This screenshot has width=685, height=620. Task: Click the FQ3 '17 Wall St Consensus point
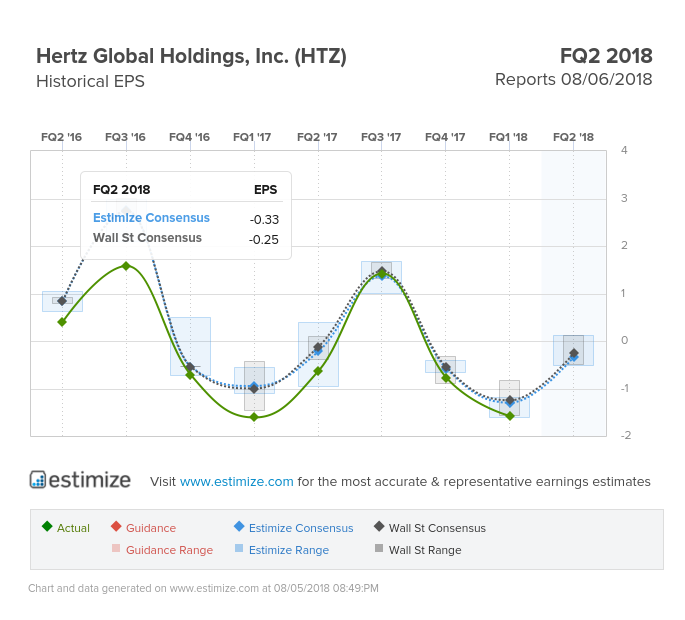pyautogui.click(x=382, y=271)
